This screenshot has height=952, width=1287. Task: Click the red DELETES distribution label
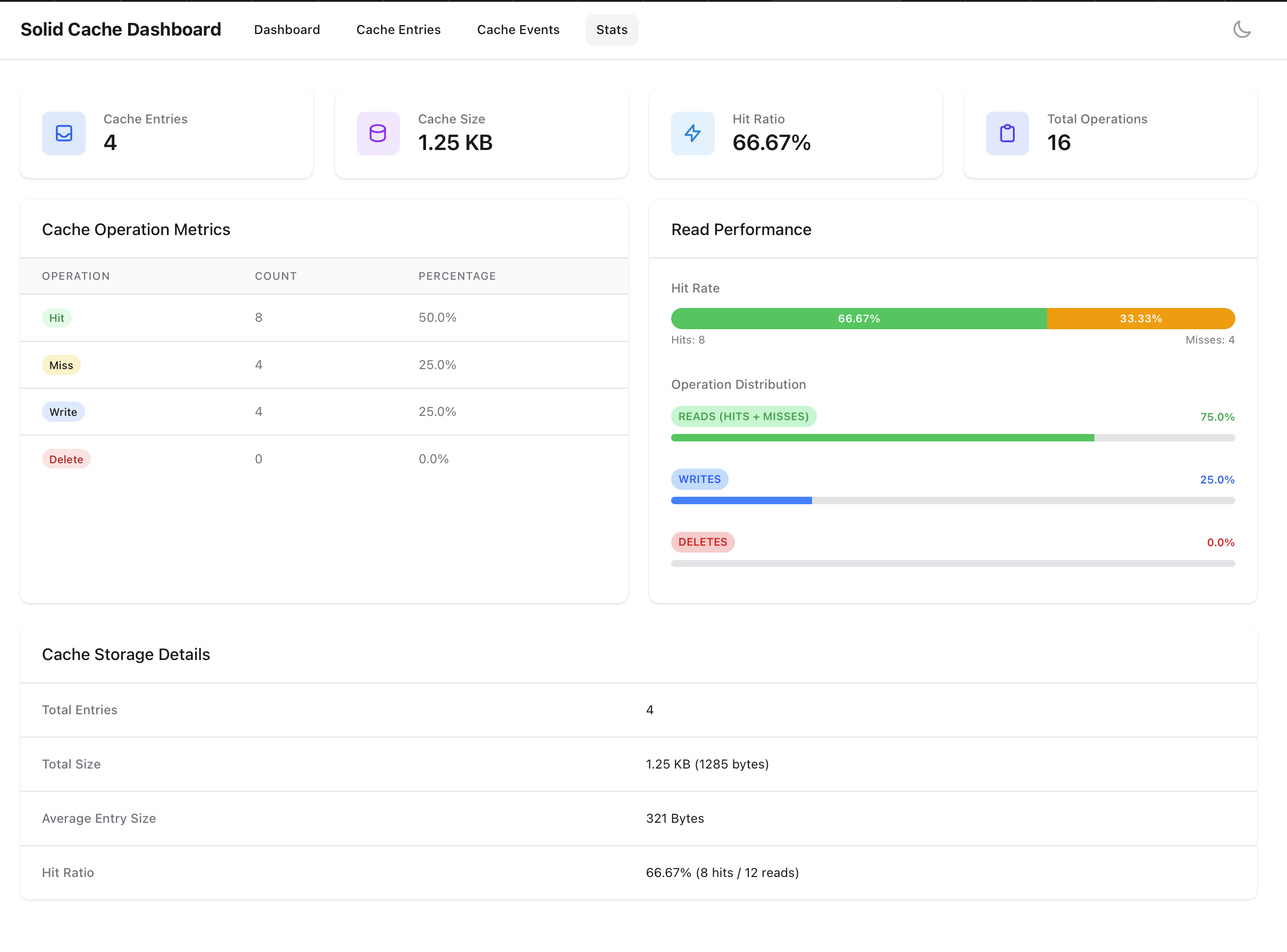pos(702,542)
